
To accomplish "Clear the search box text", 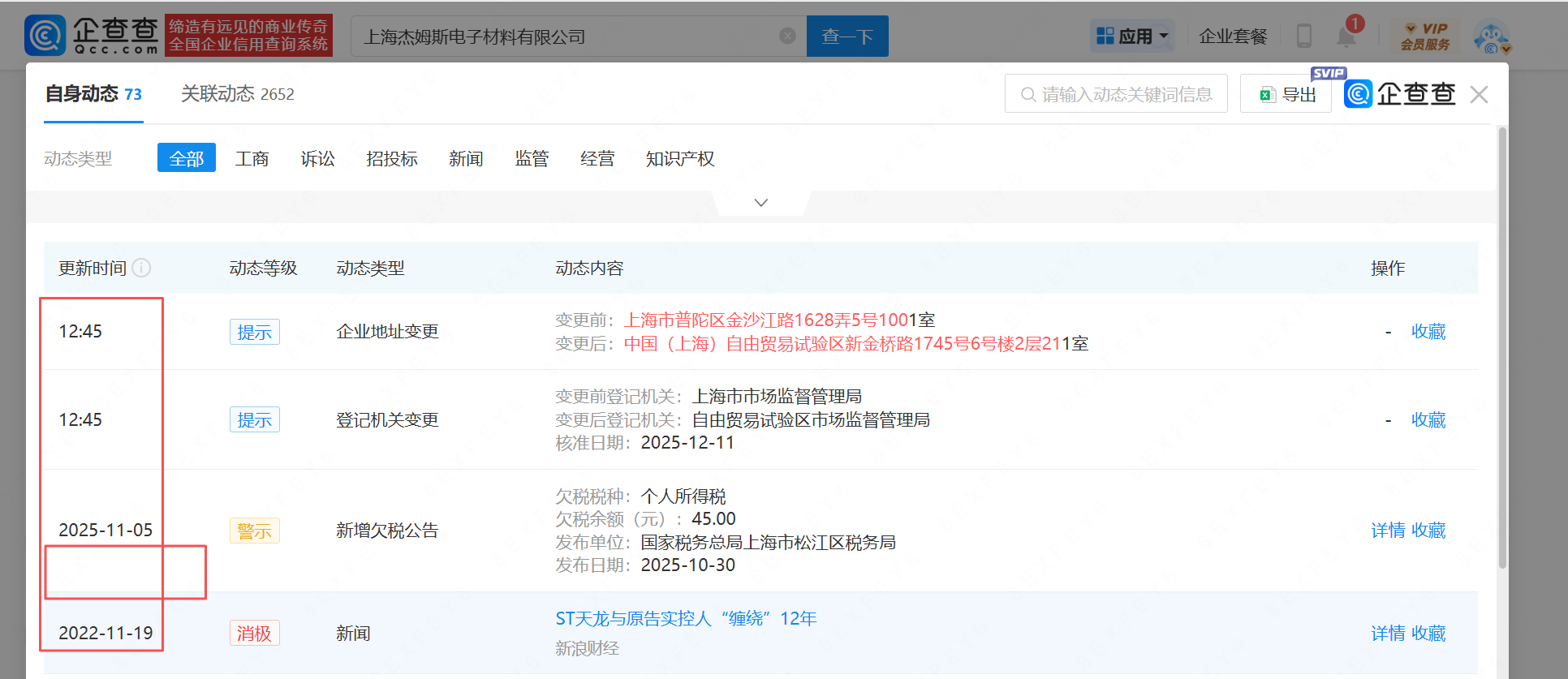I will [x=787, y=36].
